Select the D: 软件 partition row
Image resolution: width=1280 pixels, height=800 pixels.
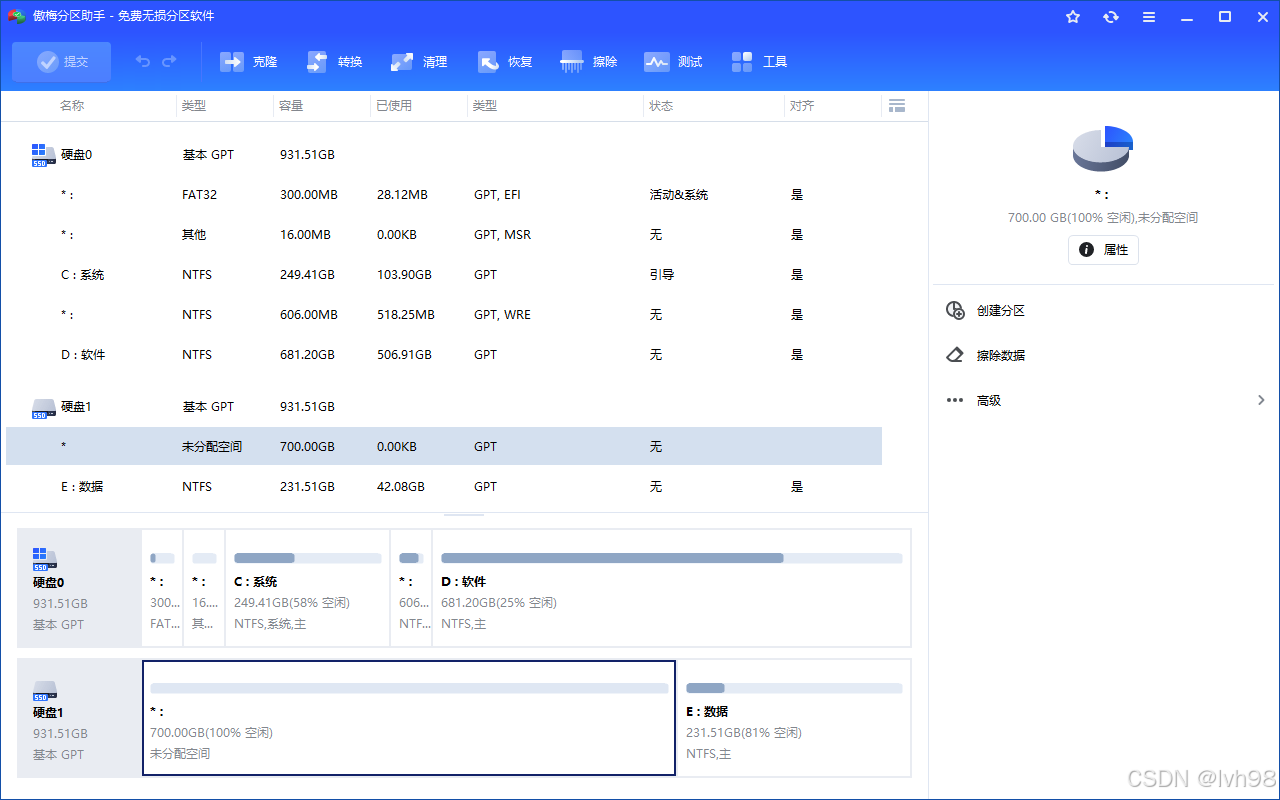click(x=444, y=355)
